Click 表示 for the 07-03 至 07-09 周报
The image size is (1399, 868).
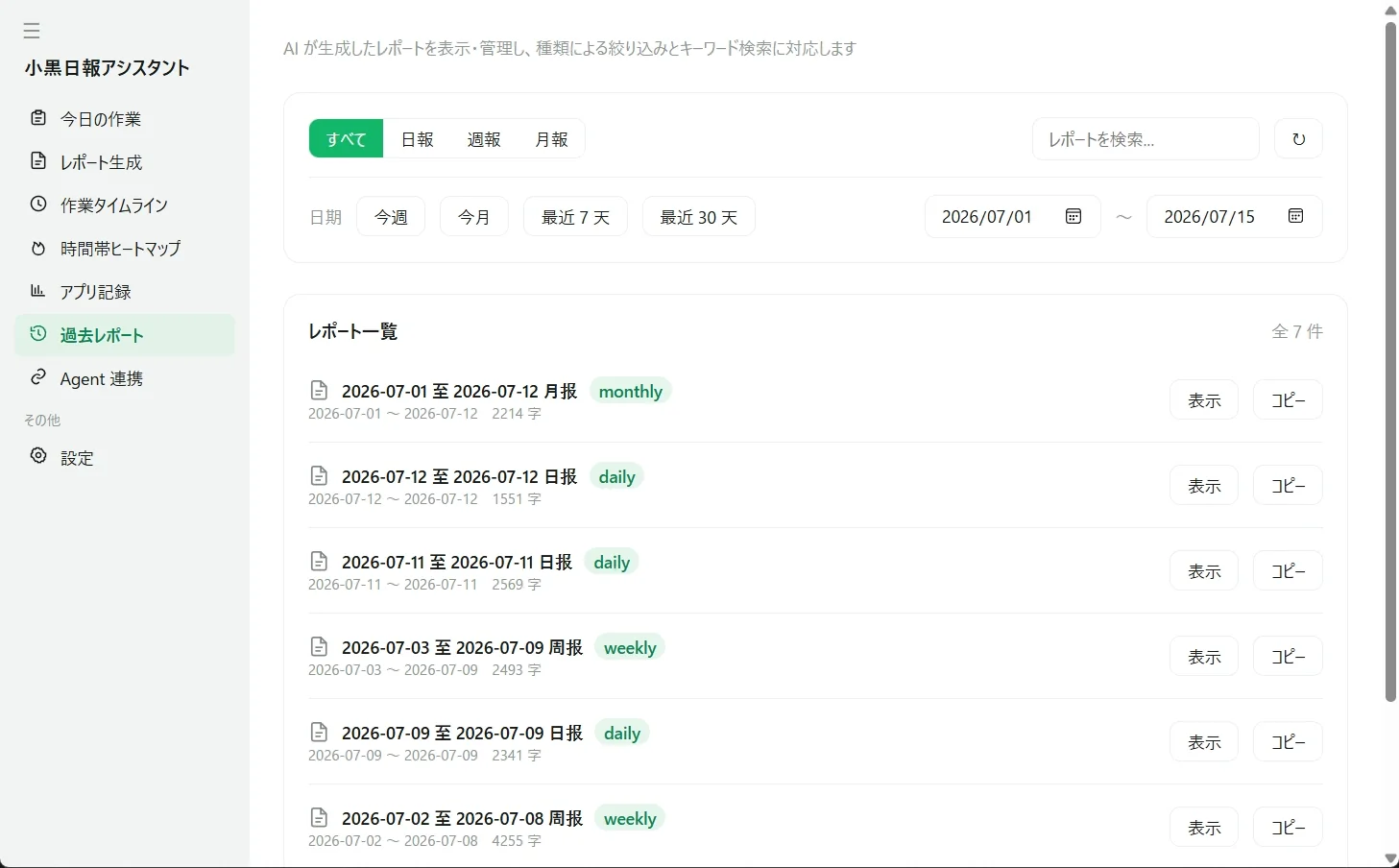[1204, 657]
